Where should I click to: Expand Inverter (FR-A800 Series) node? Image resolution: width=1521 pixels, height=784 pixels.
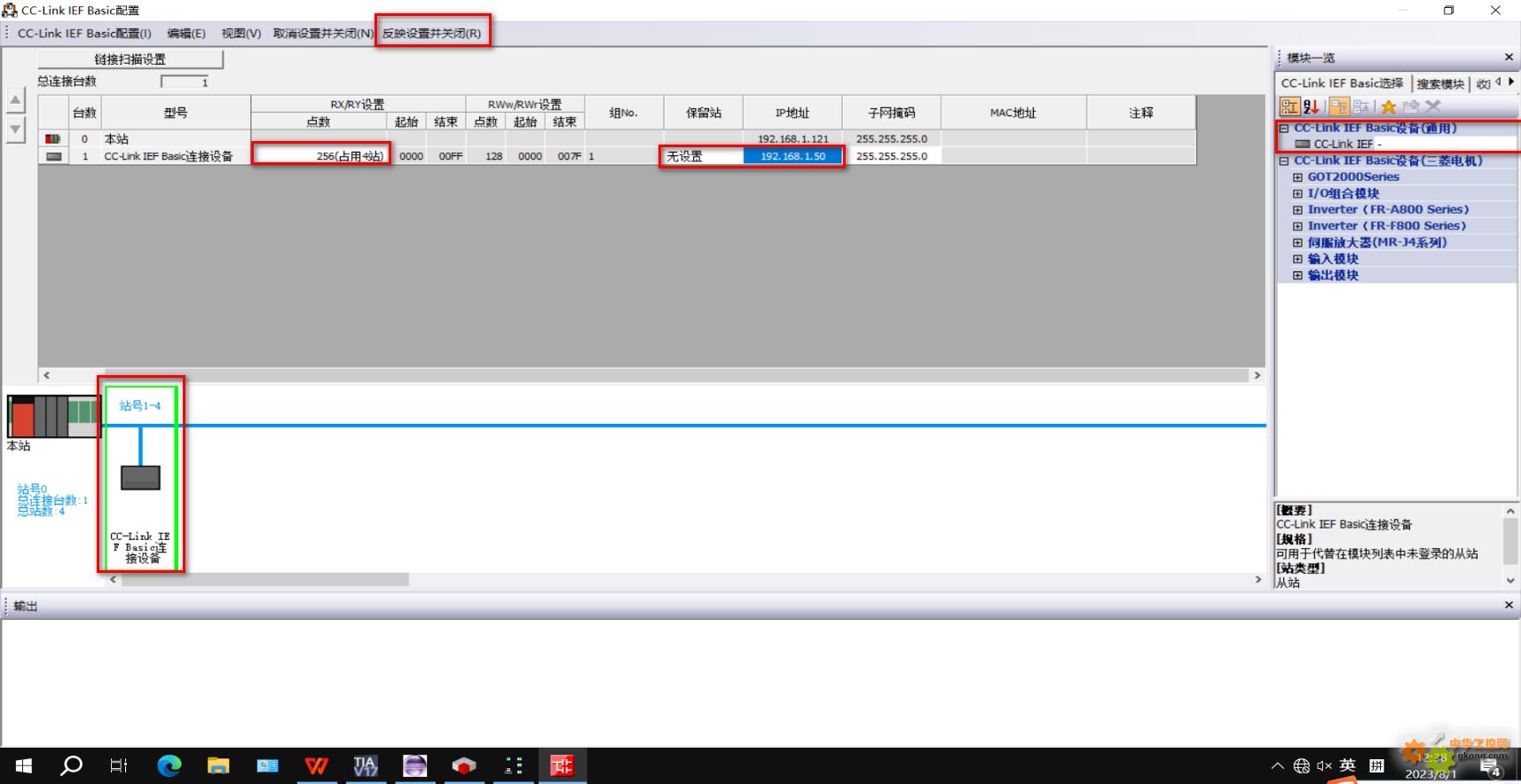pos(1297,210)
